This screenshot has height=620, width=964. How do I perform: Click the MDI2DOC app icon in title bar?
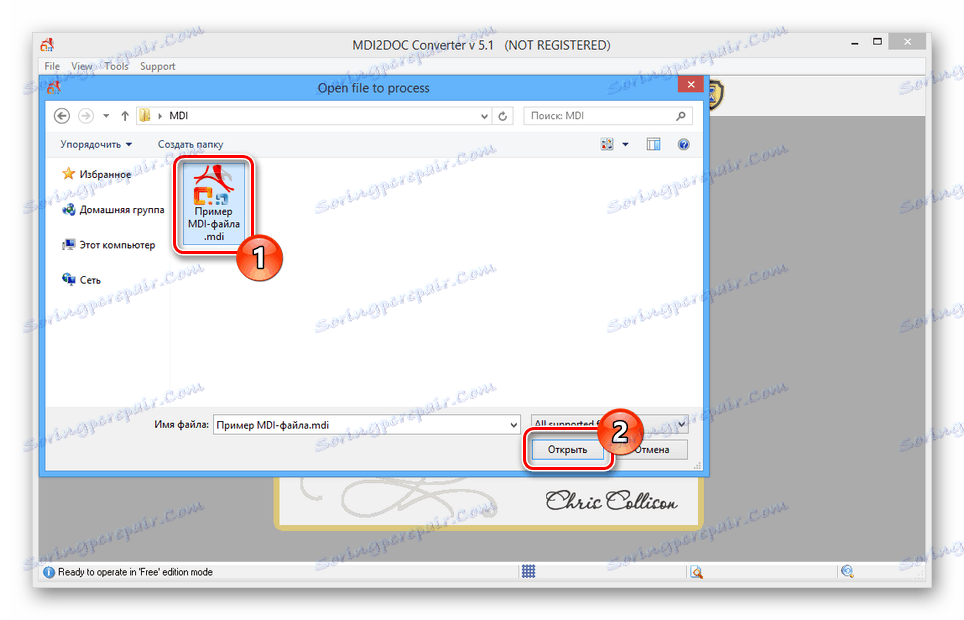(47, 45)
